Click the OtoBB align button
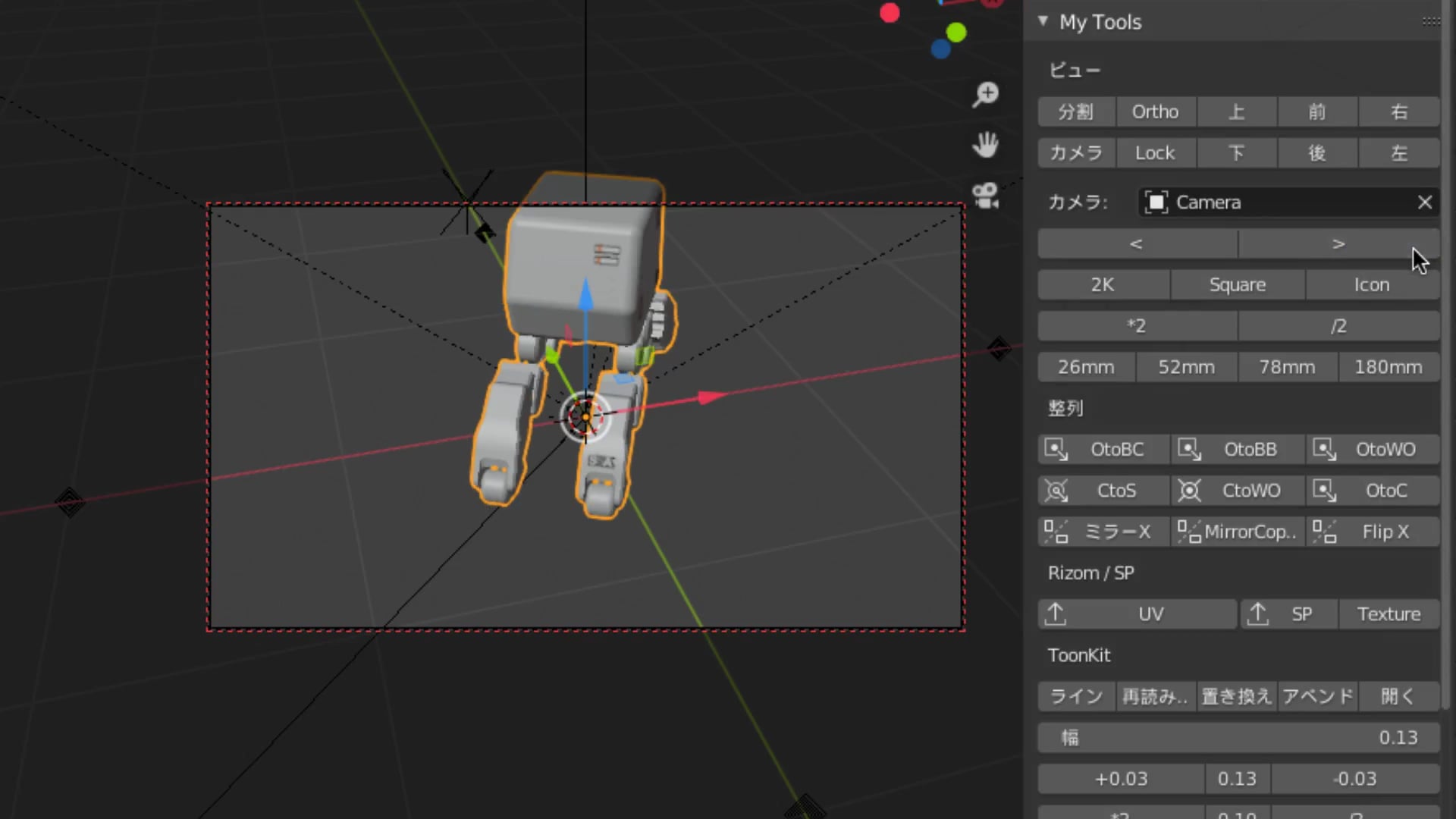The height and width of the screenshot is (819, 1456). pyautogui.click(x=1238, y=450)
